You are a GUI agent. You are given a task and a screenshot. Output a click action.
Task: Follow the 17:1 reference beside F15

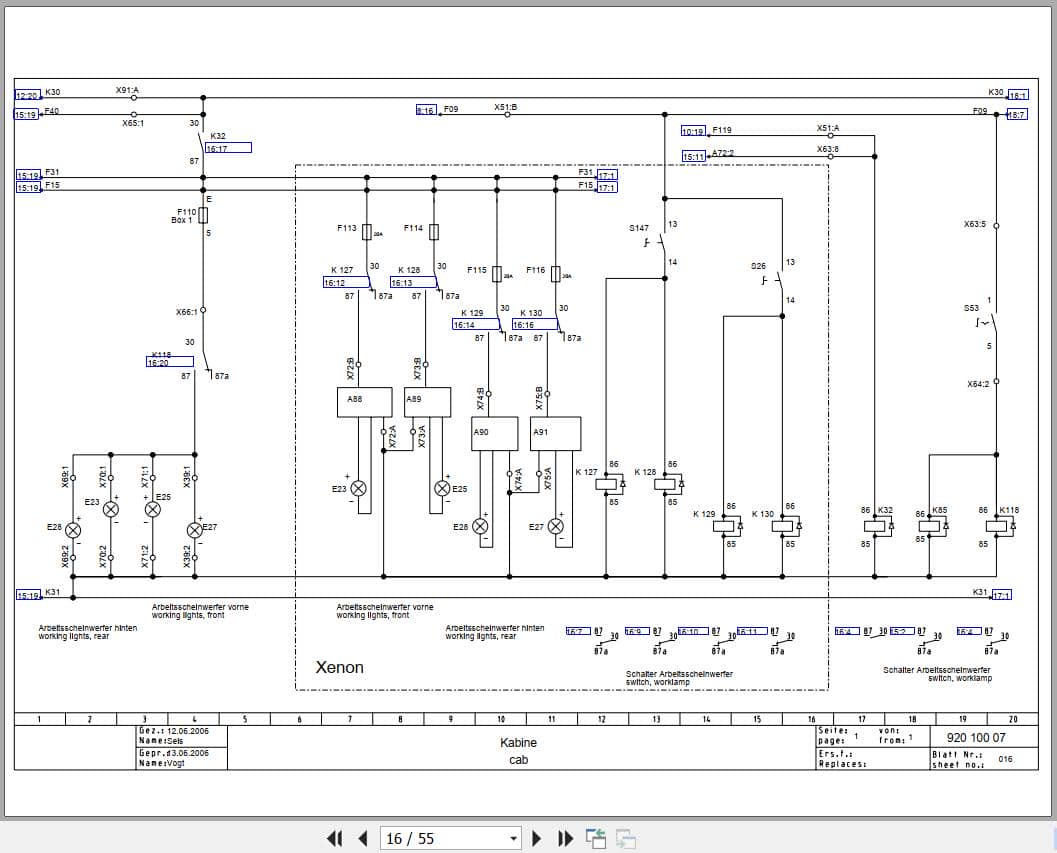click(607, 187)
